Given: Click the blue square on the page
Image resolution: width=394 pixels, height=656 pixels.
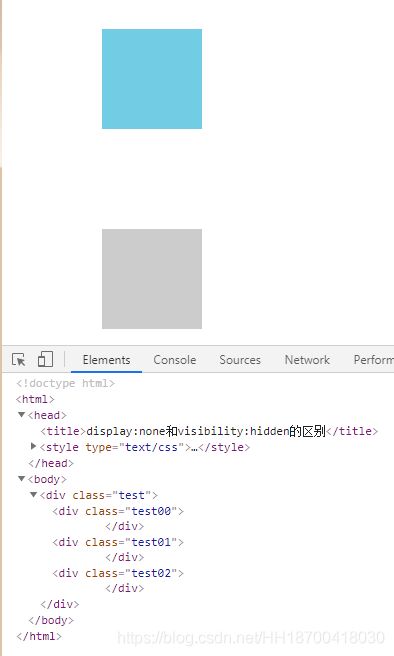Looking at the screenshot, I should [x=152, y=79].
